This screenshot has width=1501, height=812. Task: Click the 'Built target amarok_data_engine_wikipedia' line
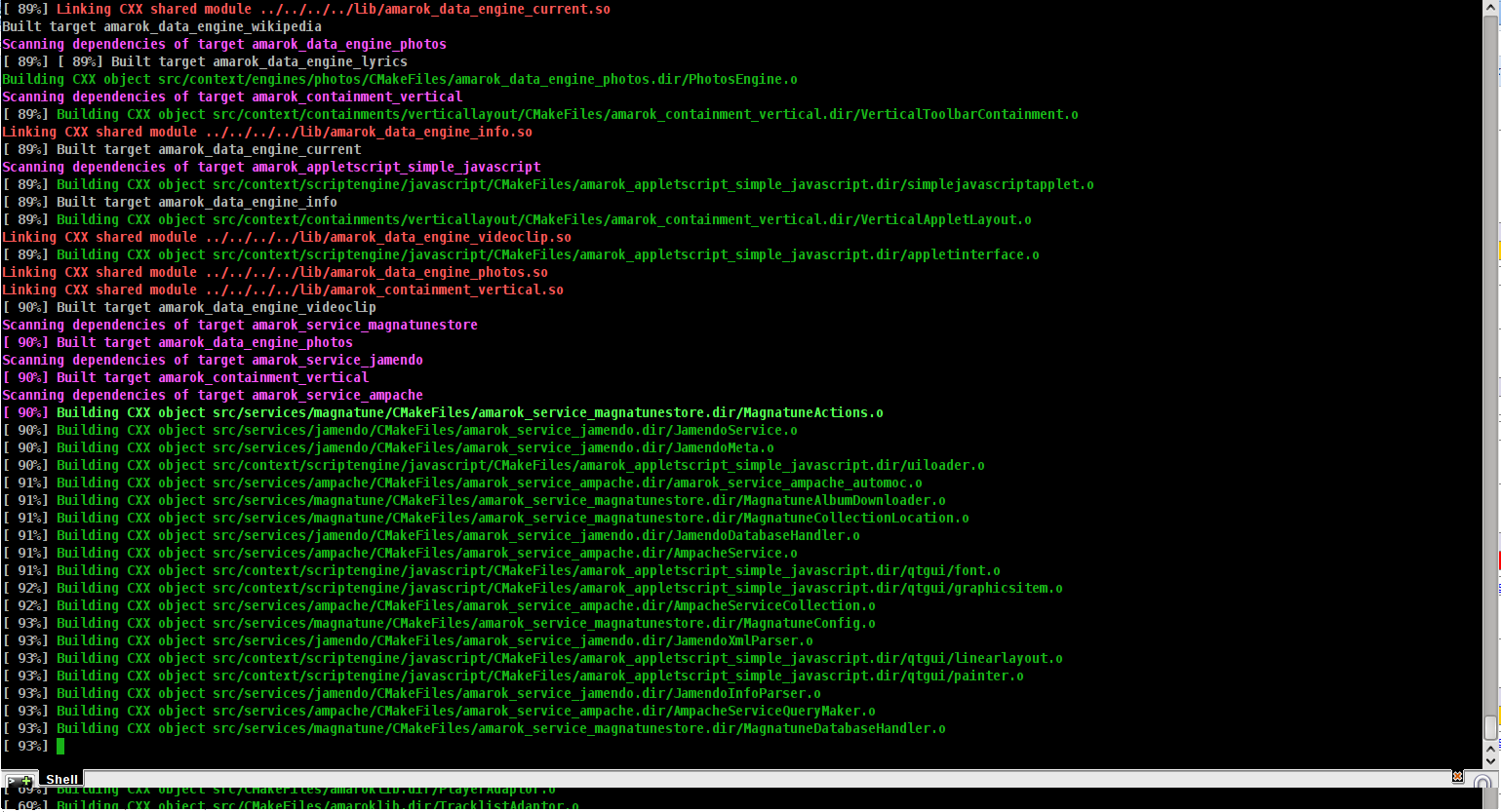[x=162, y=26]
